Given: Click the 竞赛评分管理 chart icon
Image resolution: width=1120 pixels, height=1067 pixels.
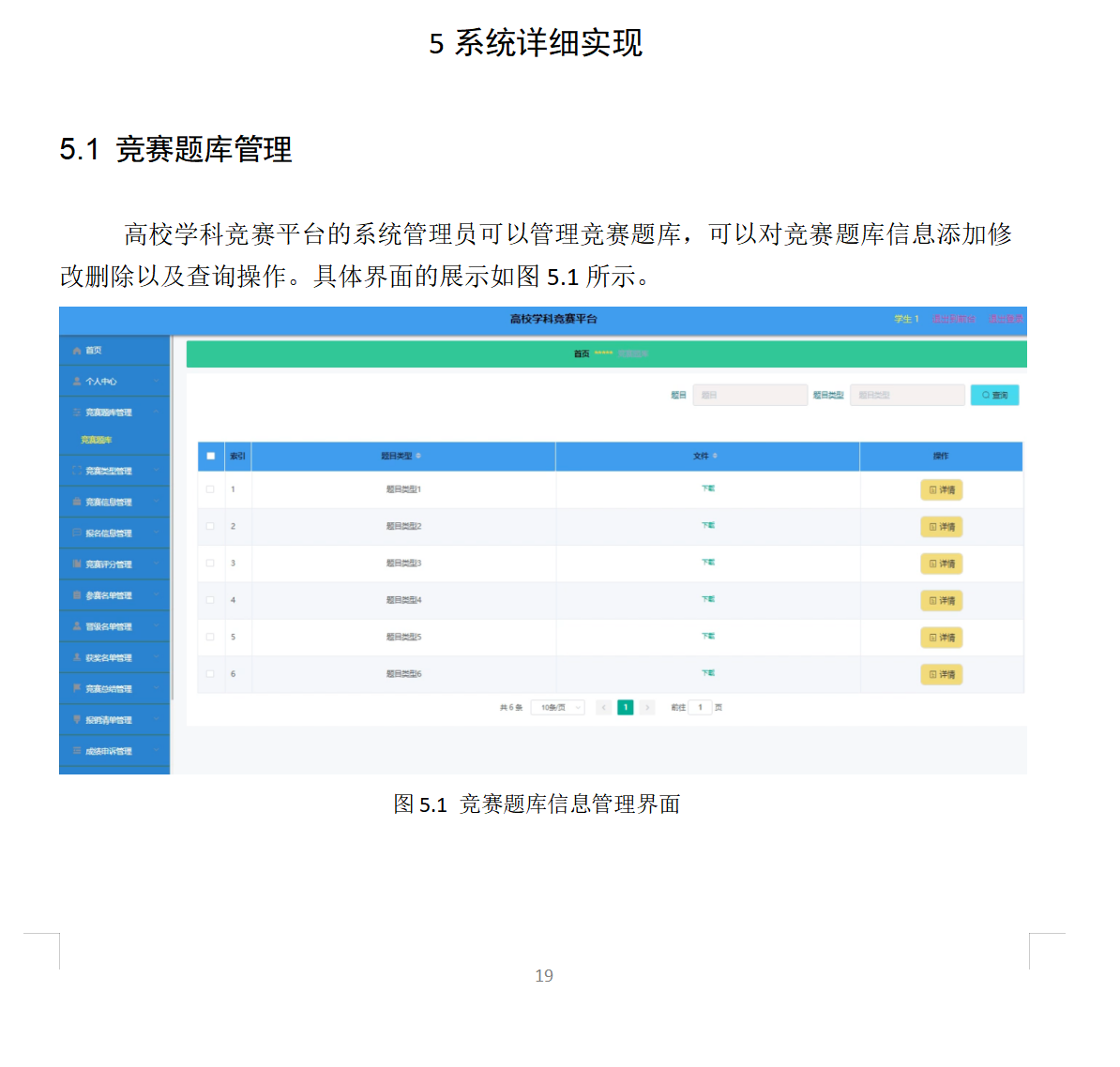Looking at the screenshot, I should pos(76,564).
